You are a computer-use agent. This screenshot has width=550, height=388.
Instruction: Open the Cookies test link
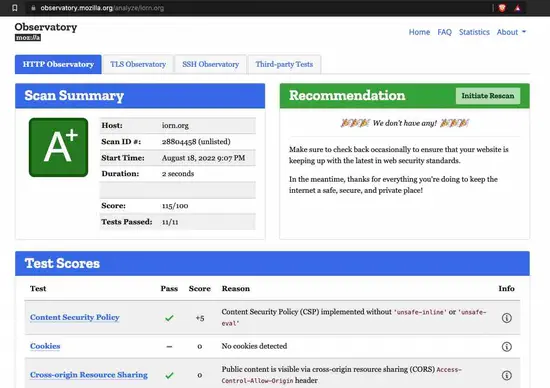tap(45, 346)
